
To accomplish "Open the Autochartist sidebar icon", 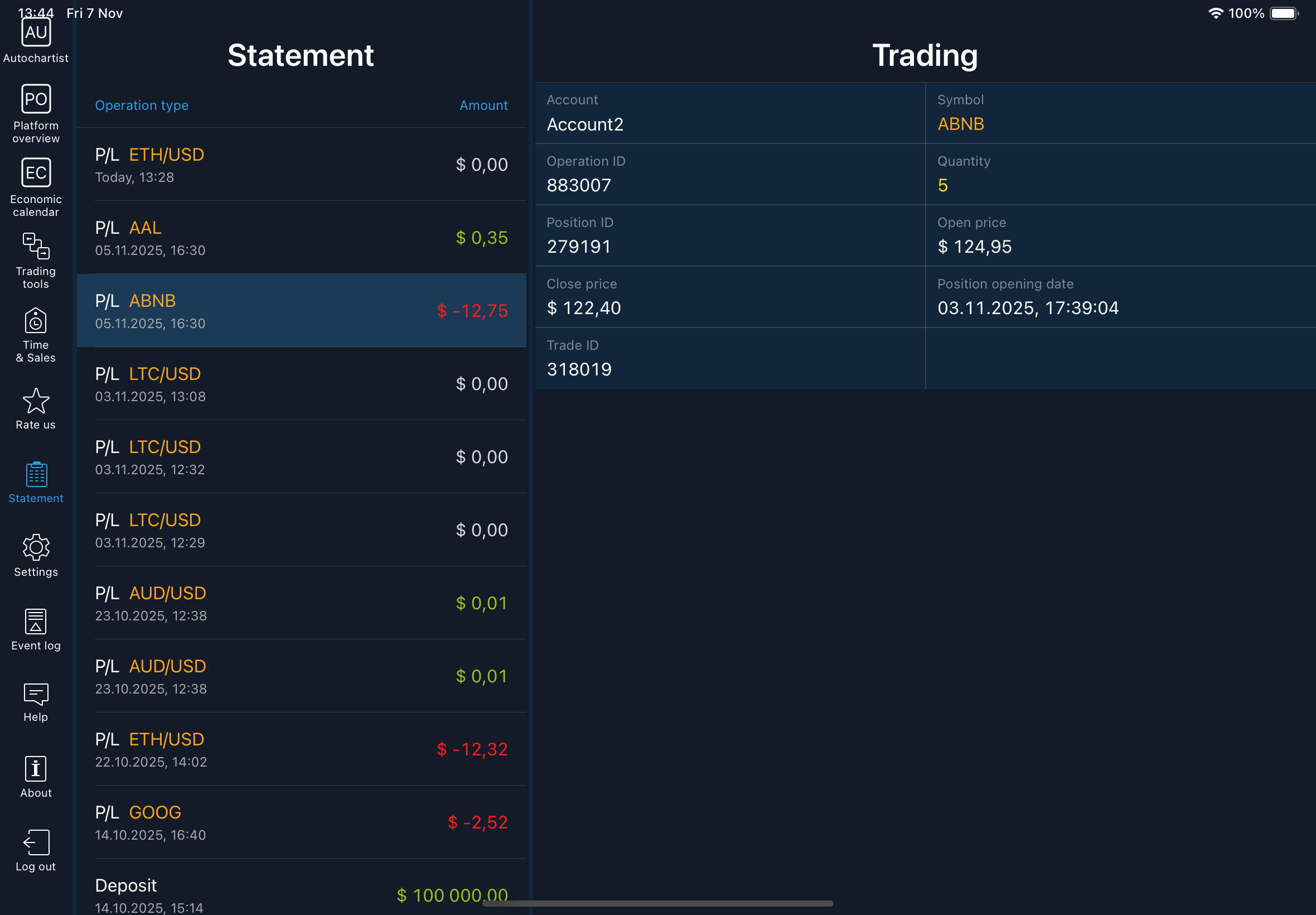I will click(36, 33).
